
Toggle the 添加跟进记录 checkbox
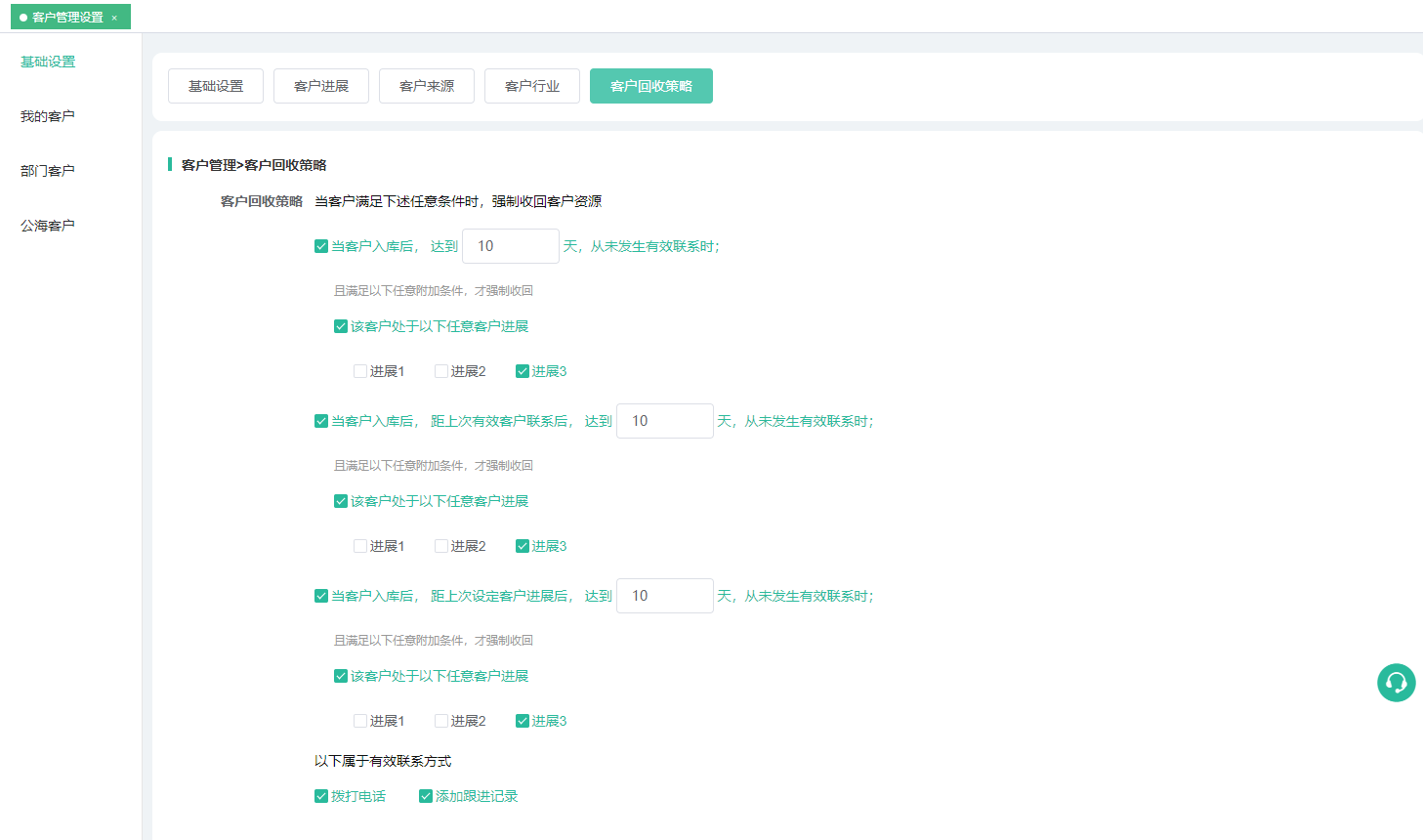point(426,796)
